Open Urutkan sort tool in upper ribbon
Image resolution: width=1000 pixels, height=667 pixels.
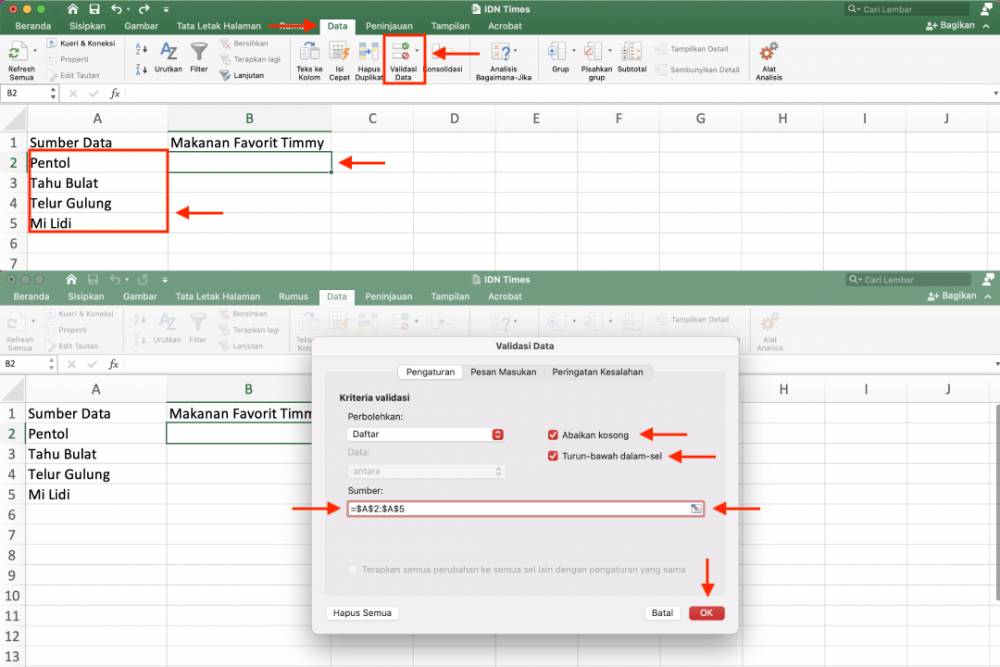168,57
